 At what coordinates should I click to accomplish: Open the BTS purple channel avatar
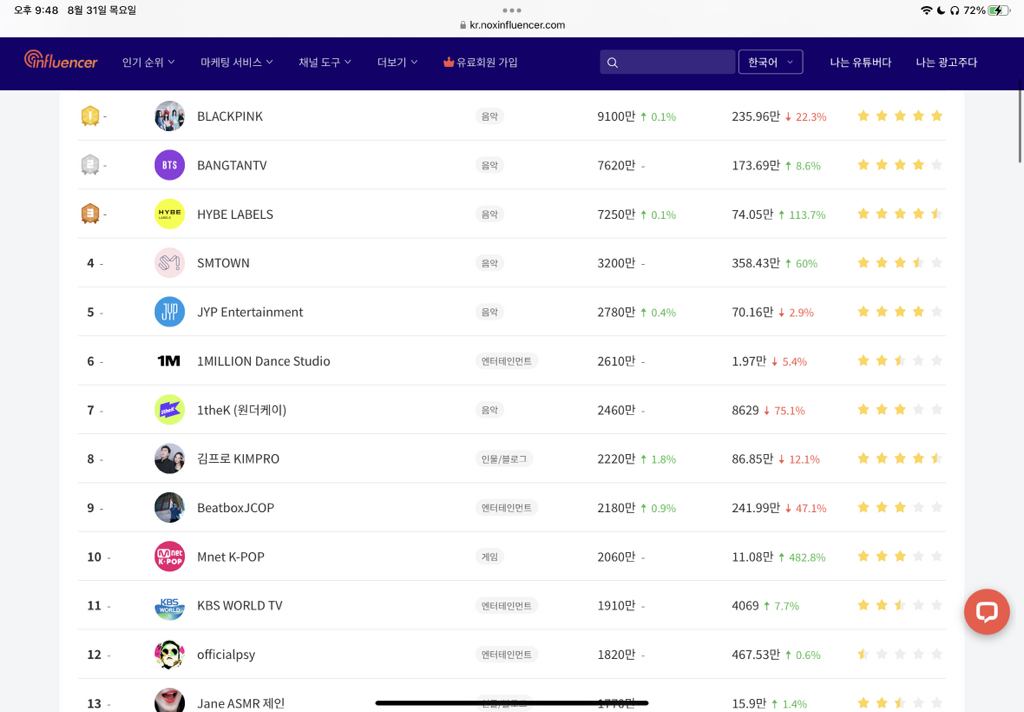pyautogui.click(x=169, y=165)
